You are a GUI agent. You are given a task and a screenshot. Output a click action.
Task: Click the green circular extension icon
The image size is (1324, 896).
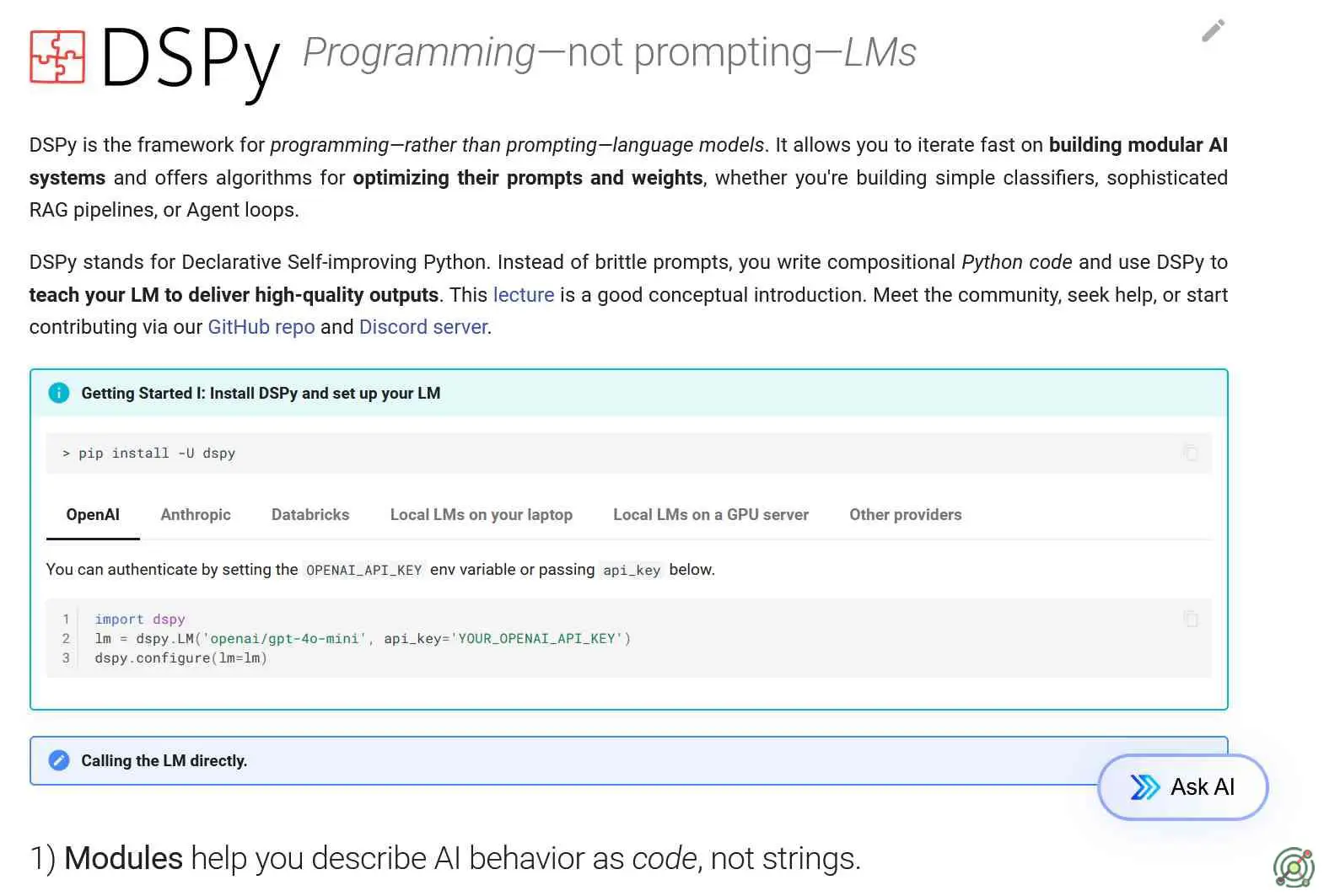click(x=1294, y=867)
